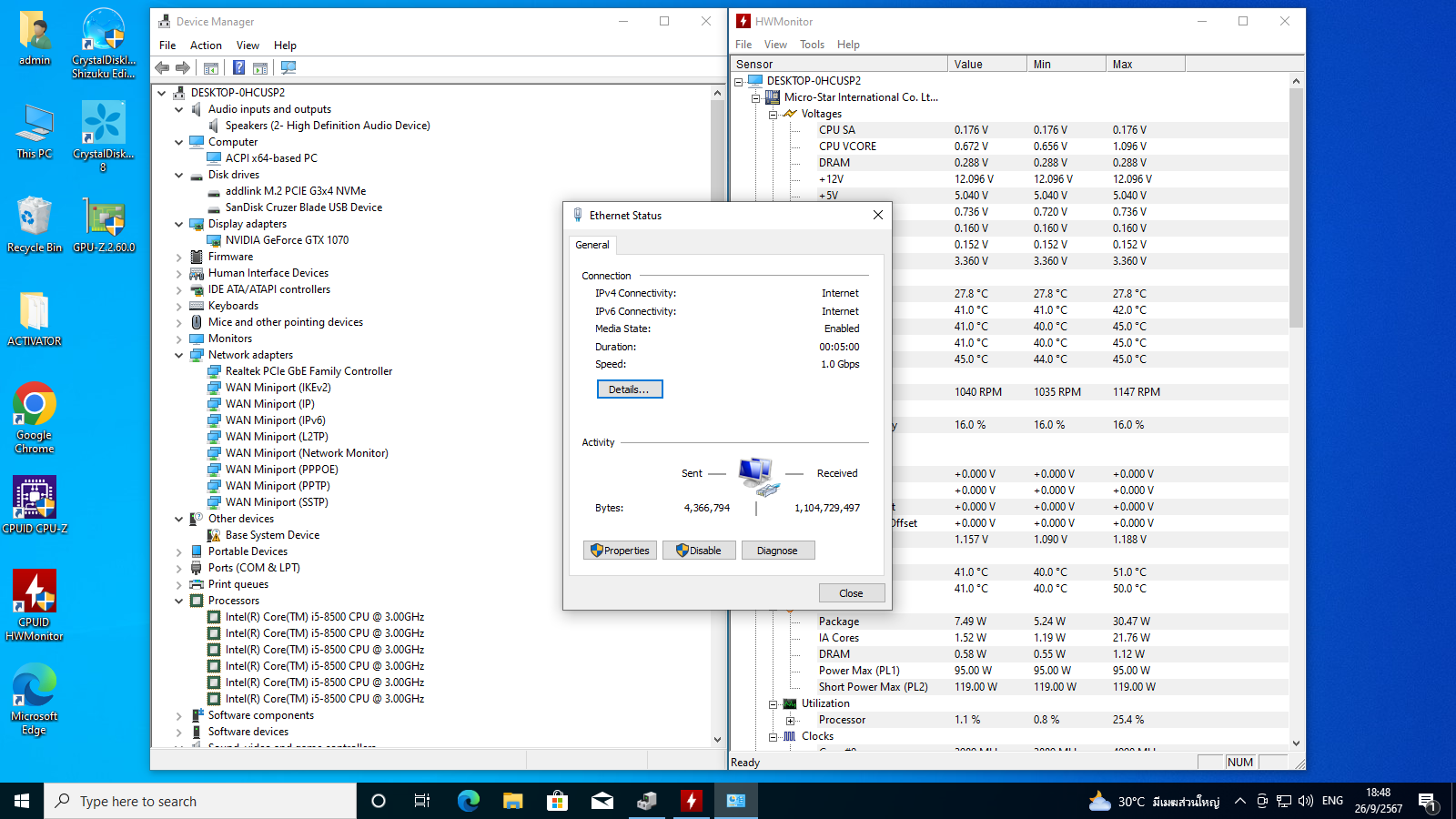Image resolution: width=1456 pixels, height=819 pixels.
Task: Click the Forward arrow in Device Manager toolbar
Action: coord(183,67)
